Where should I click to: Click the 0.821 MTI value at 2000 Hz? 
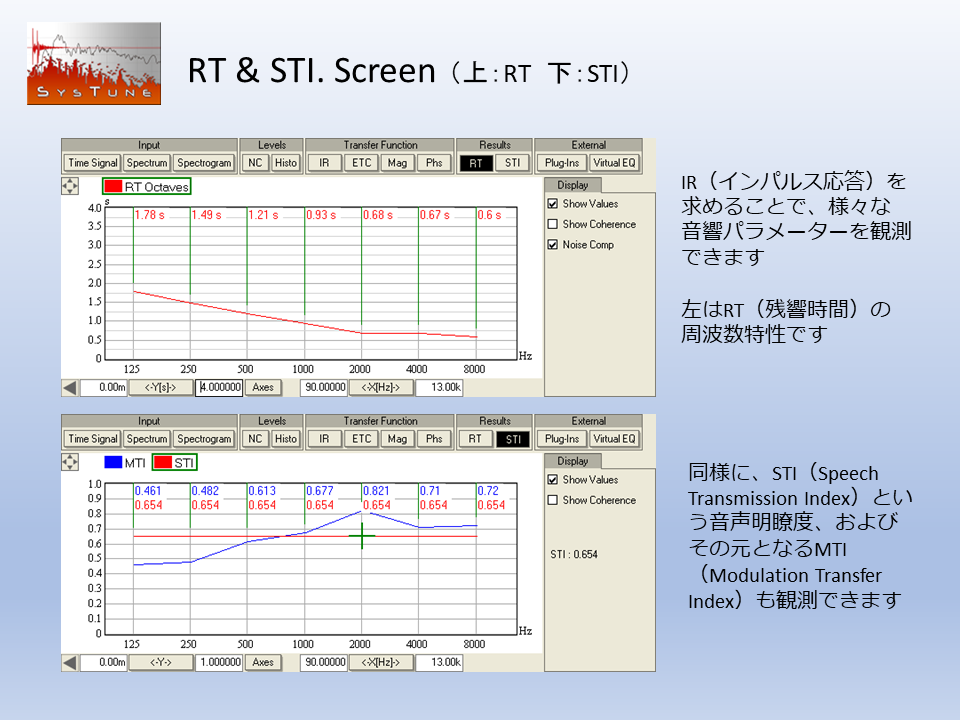376,491
